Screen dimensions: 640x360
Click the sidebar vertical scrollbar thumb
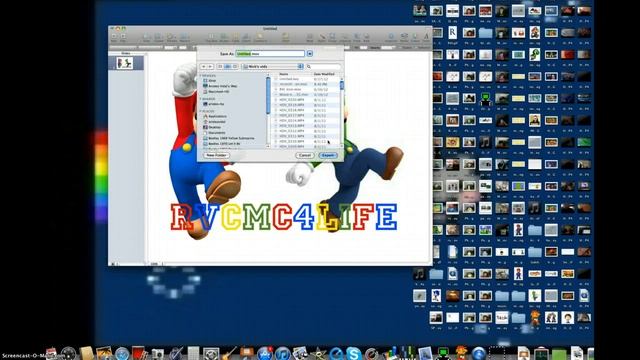coord(268,96)
